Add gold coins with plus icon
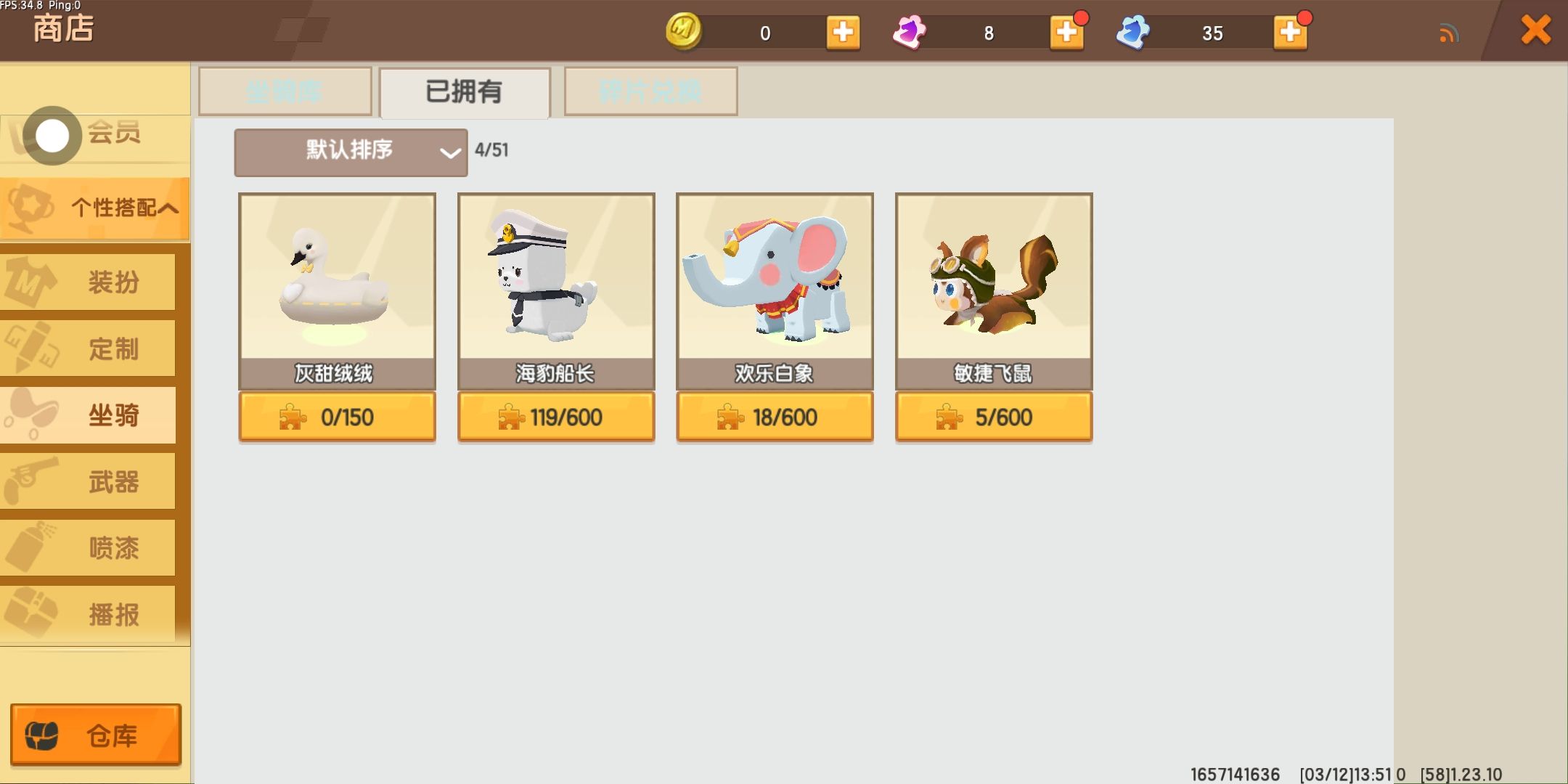This screenshot has height=784, width=1568. pyautogui.click(x=843, y=33)
